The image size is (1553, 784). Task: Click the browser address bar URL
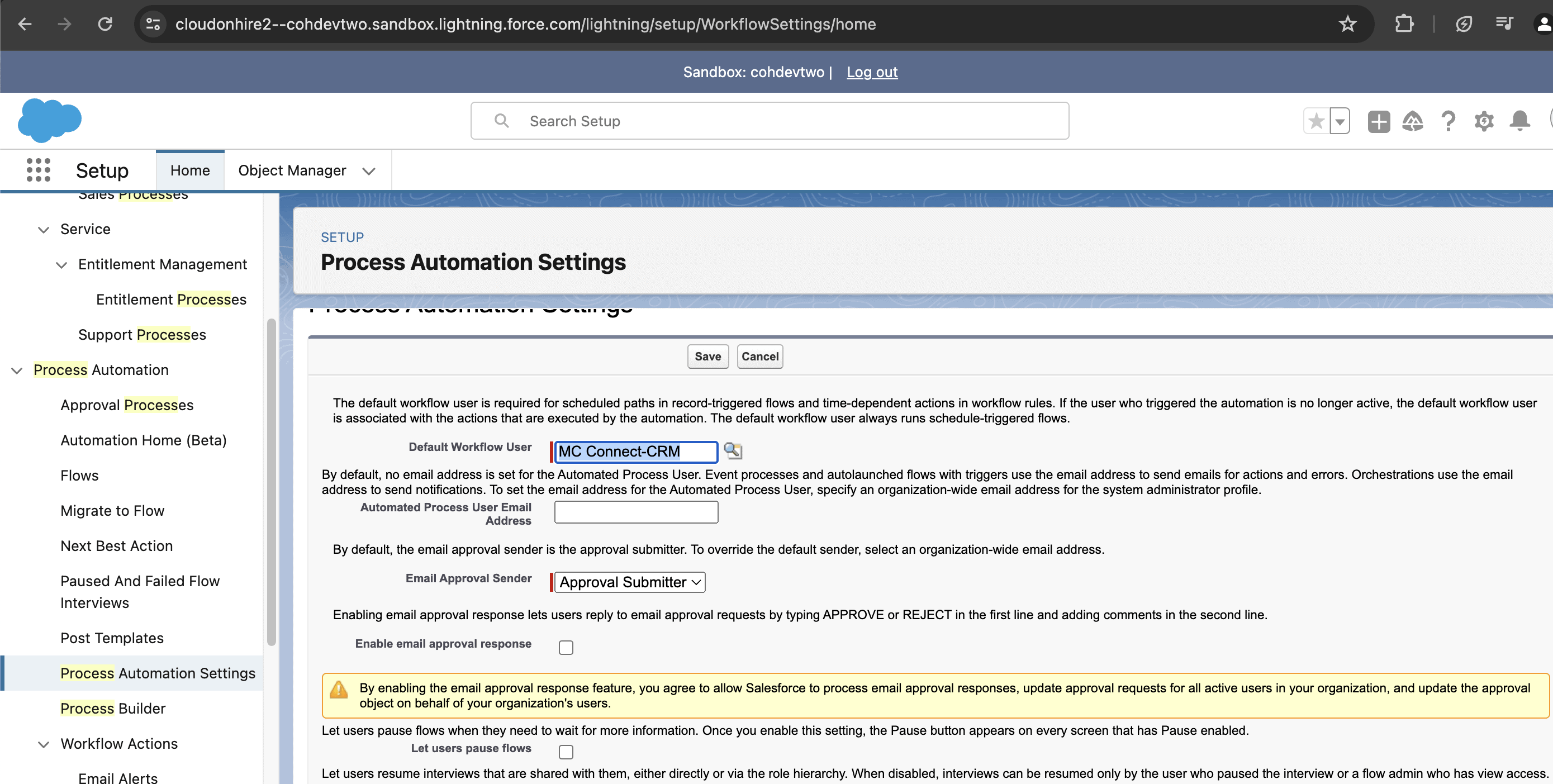point(525,24)
